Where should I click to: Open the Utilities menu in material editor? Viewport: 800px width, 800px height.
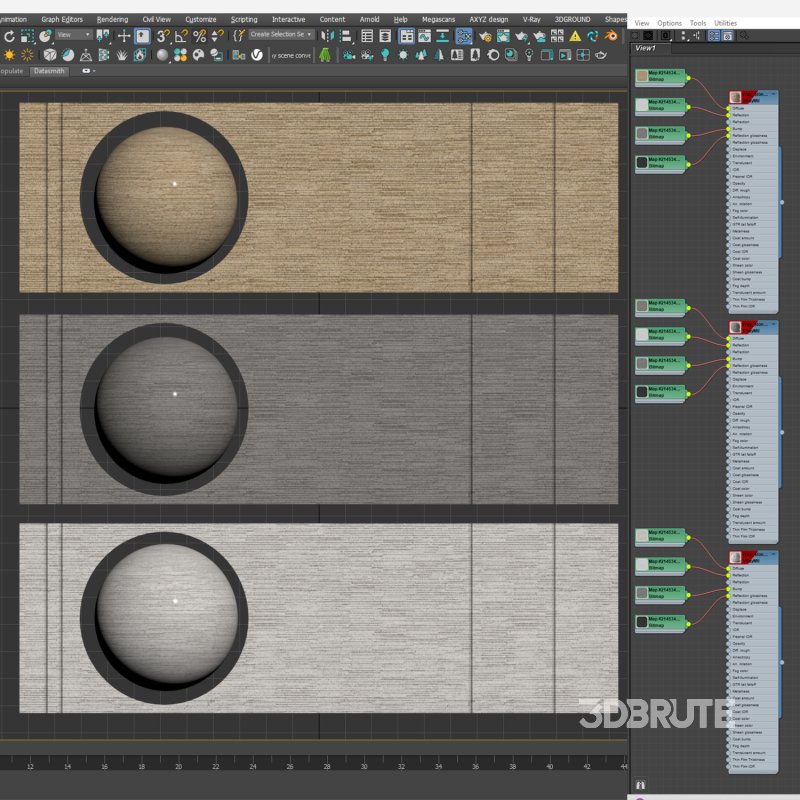pyautogui.click(x=725, y=23)
